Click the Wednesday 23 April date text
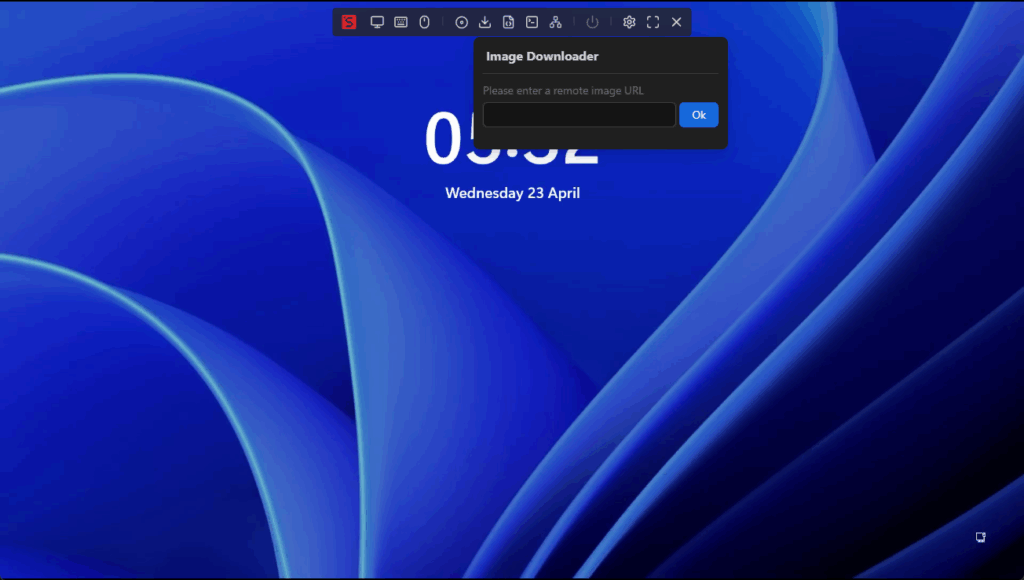The width and height of the screenshot is (1024, 580). (512, 193)
